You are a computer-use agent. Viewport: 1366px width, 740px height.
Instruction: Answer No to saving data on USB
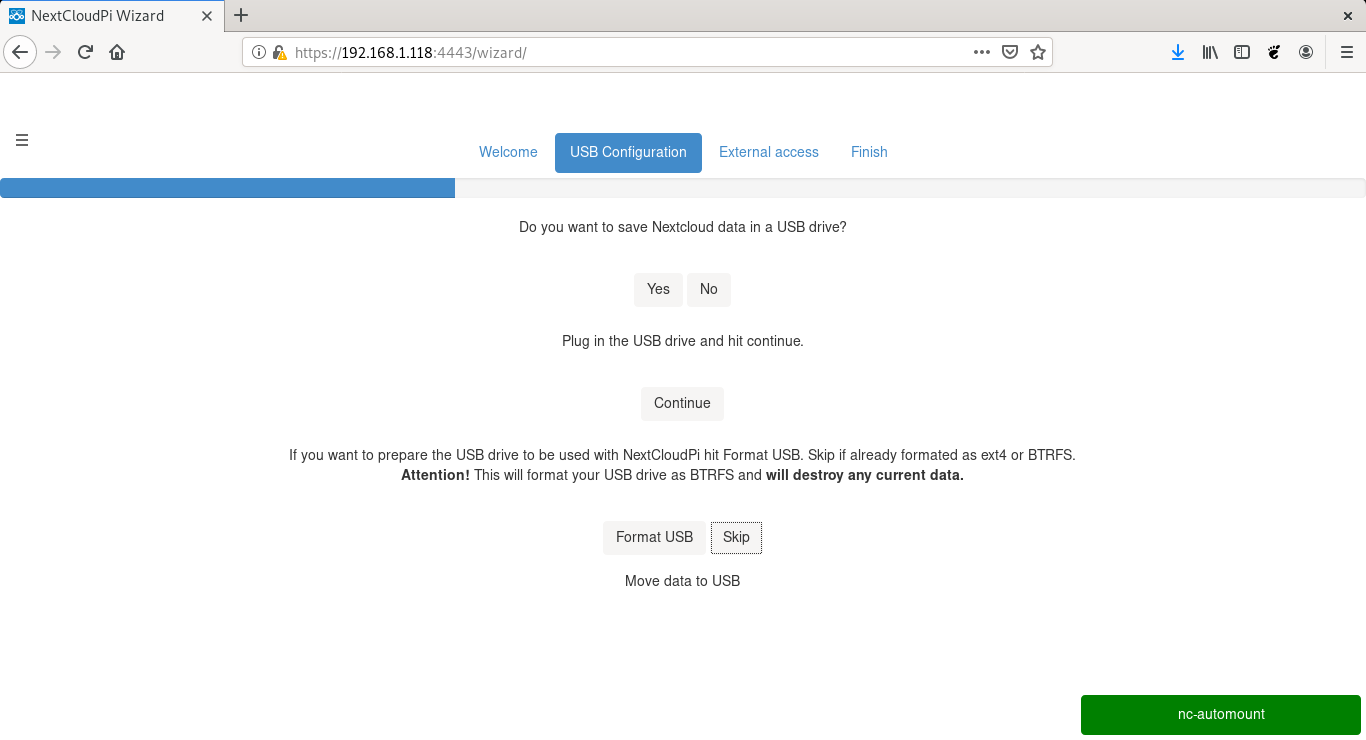click(709, 289)
